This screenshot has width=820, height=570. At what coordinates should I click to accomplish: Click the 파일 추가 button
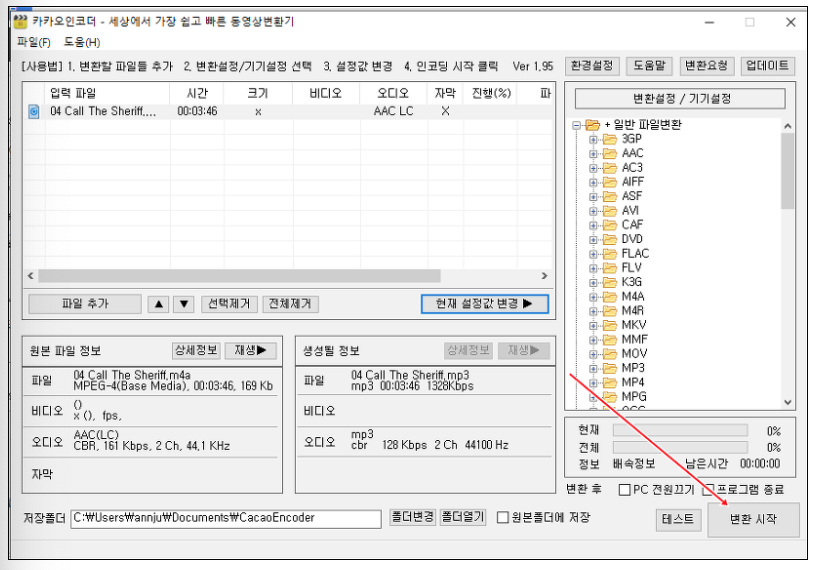(x=85, y=304)
